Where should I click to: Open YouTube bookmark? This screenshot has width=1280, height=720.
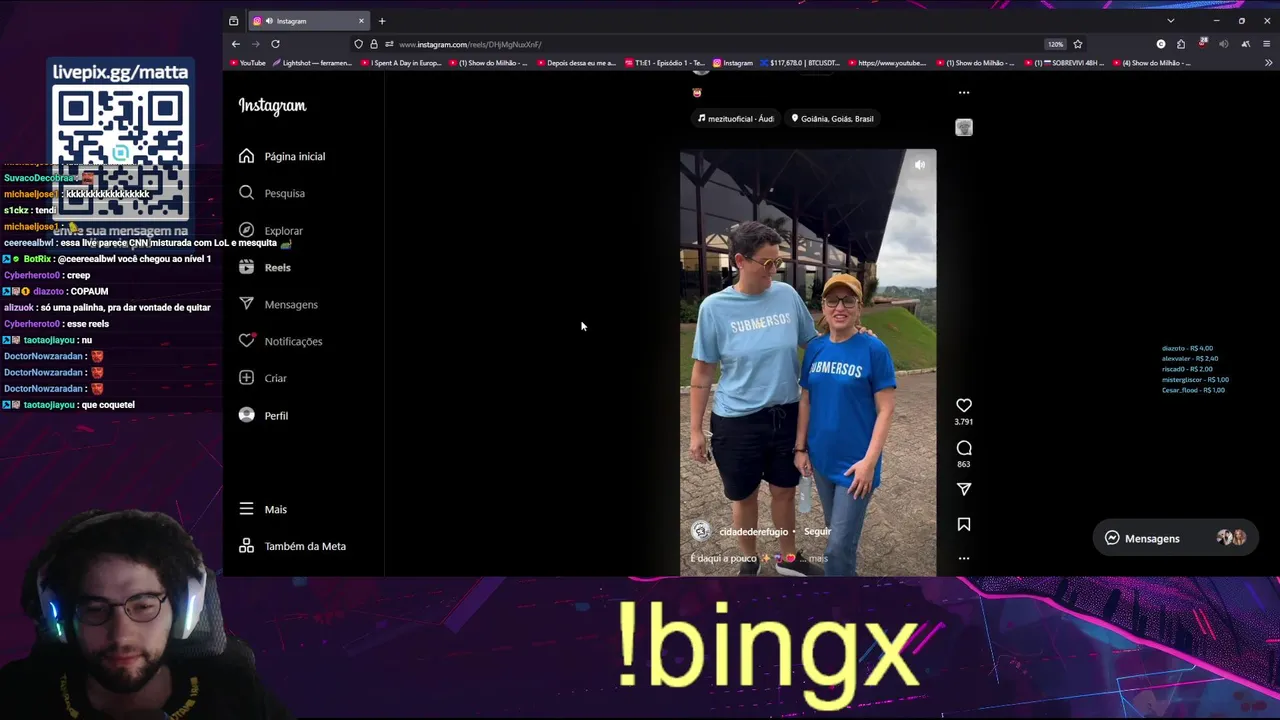coord(249,63)
